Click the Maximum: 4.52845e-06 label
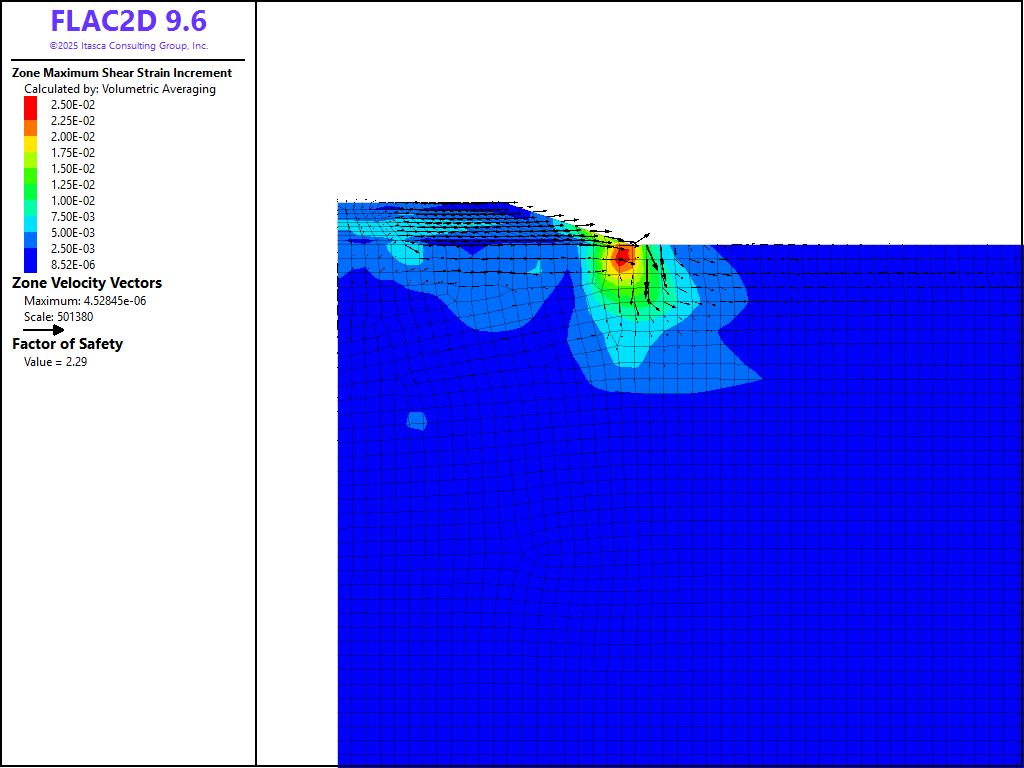 coord(85,301)
